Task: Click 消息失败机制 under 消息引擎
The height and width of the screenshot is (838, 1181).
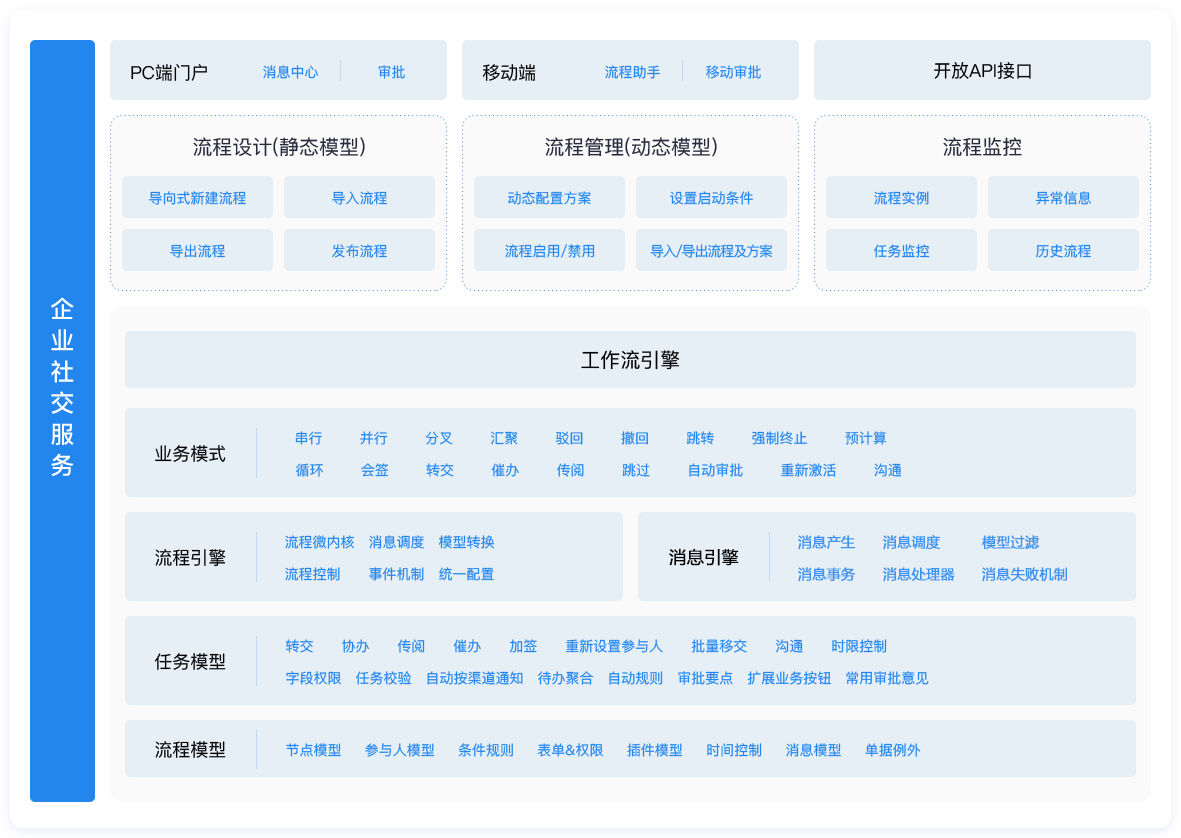Action: click(x=1026, y=574)
